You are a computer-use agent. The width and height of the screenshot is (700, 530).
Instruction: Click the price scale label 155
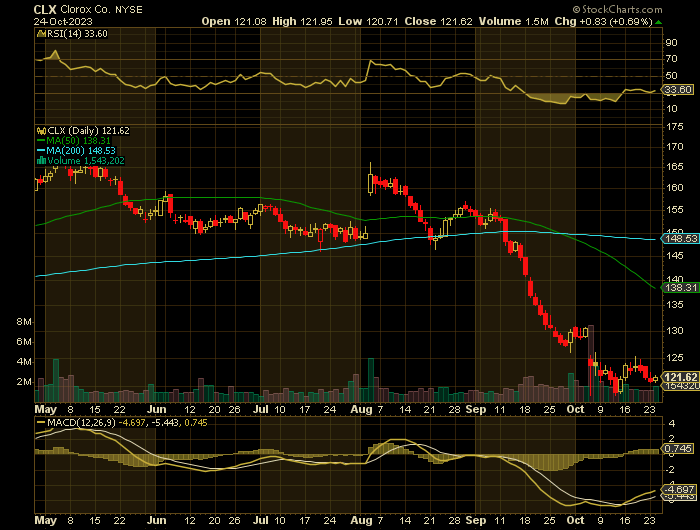tap(674, 210)
